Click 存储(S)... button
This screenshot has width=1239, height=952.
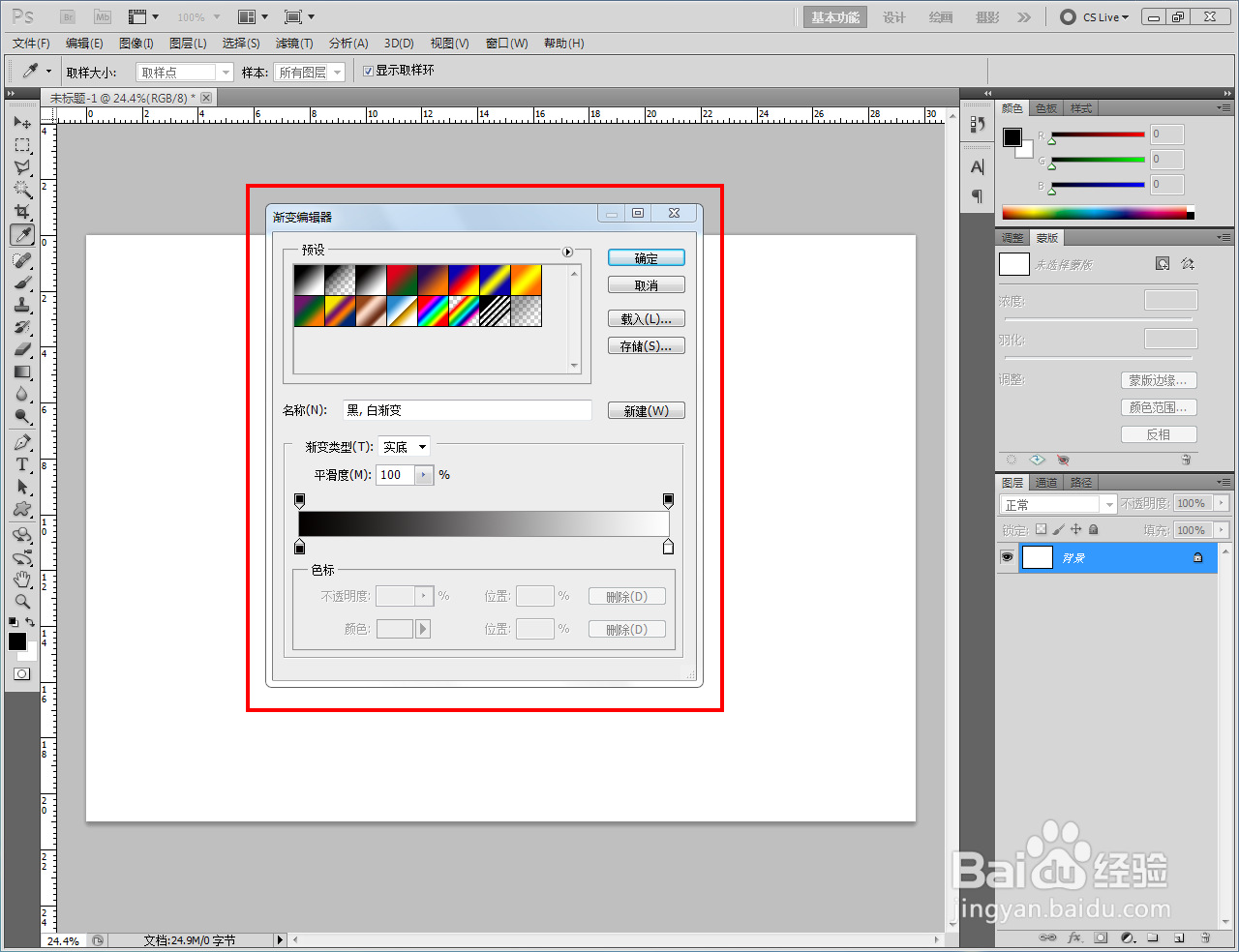pyautogui.click(x=647, y=346)
